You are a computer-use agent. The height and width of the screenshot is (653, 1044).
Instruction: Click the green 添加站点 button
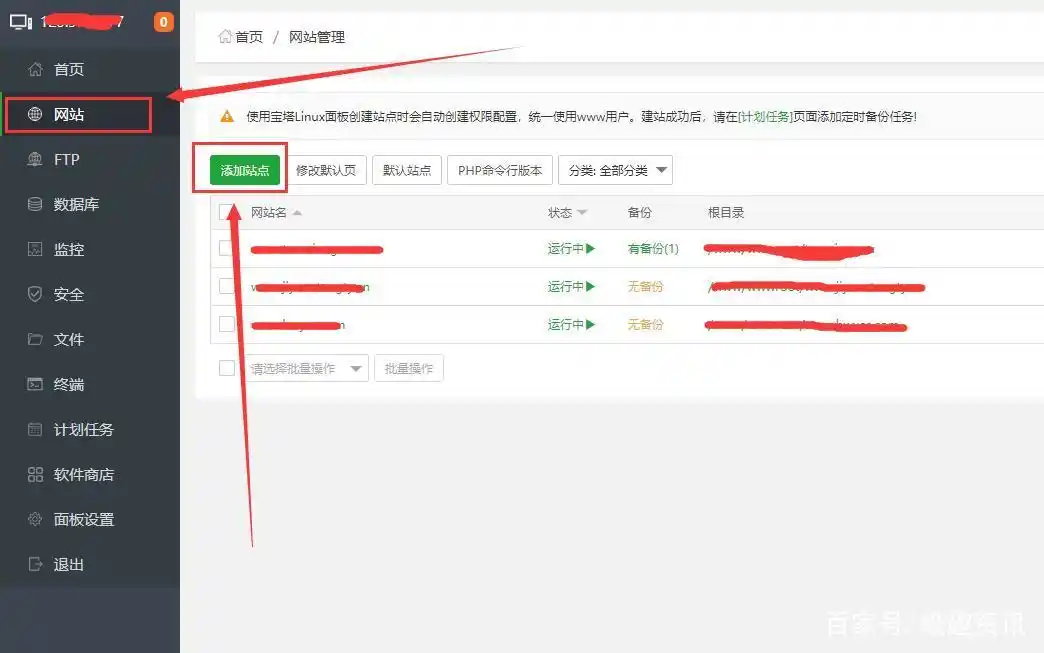pyautogui.click(x=245, y=170)
